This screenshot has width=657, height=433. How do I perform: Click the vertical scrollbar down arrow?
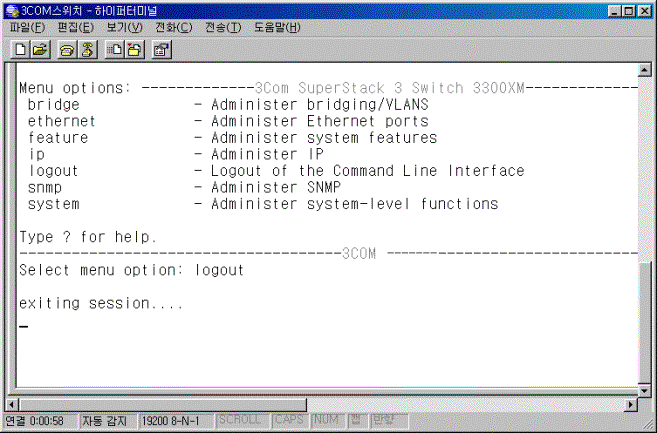coord(644,391)
